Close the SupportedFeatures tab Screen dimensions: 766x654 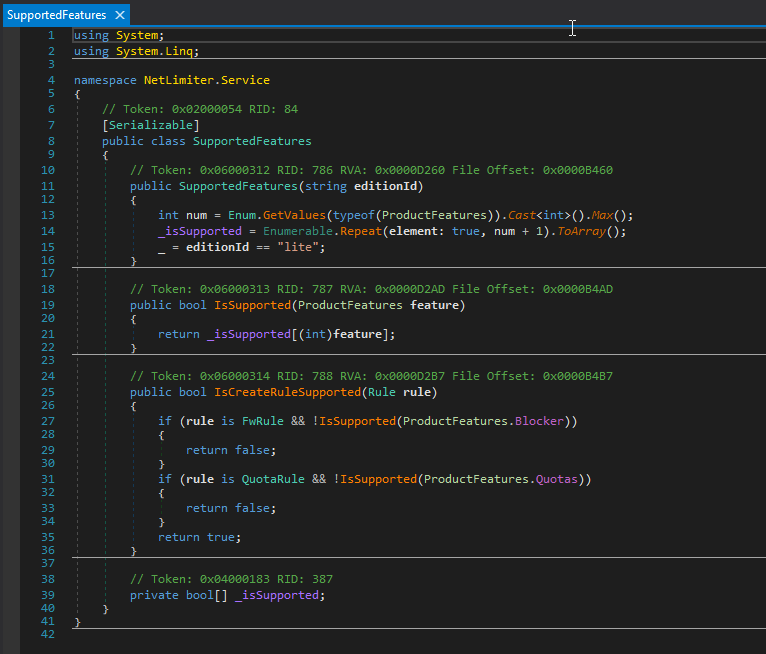click(x=120, y=15)
